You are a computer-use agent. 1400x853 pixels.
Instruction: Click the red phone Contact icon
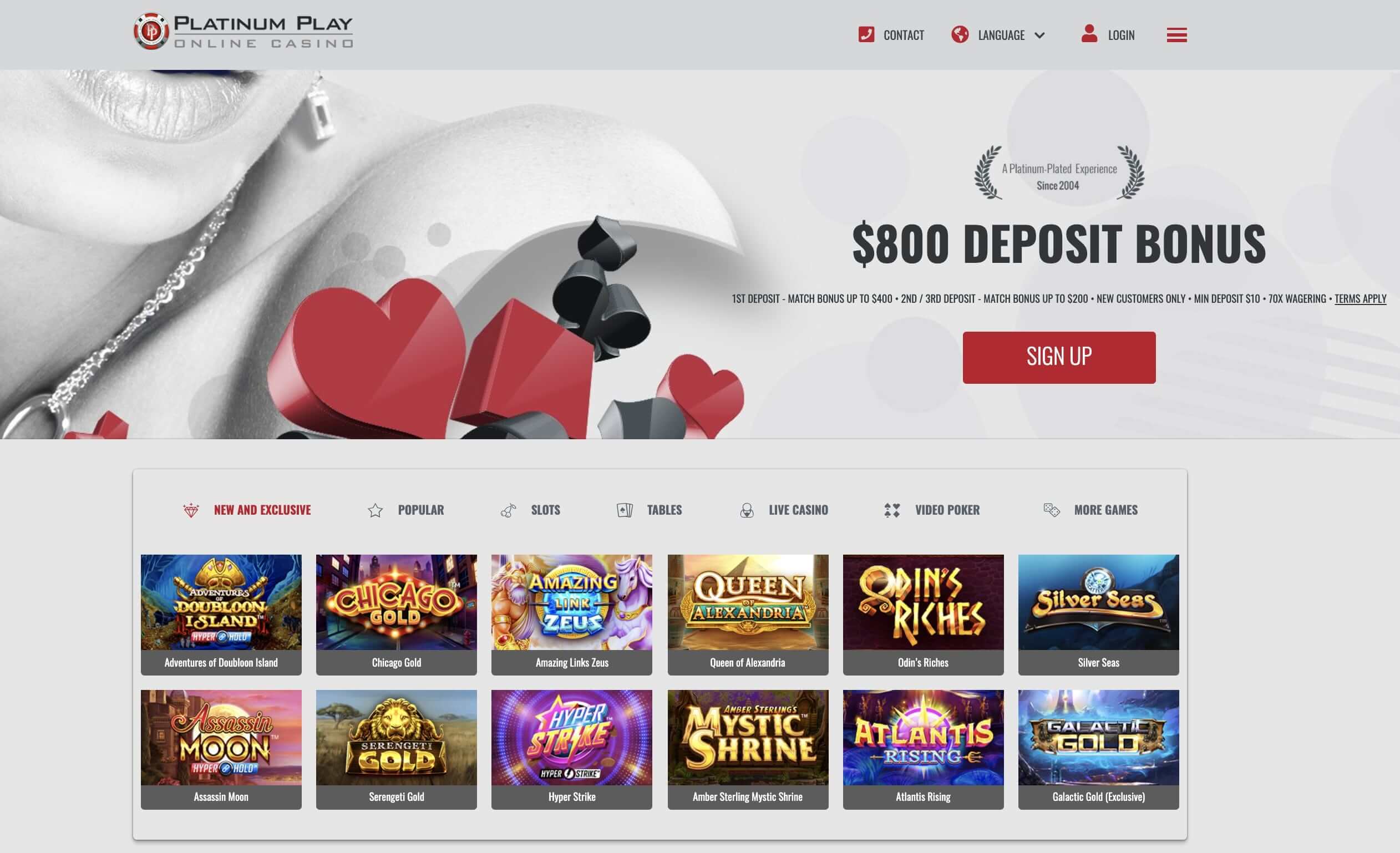tap(866, 35)
